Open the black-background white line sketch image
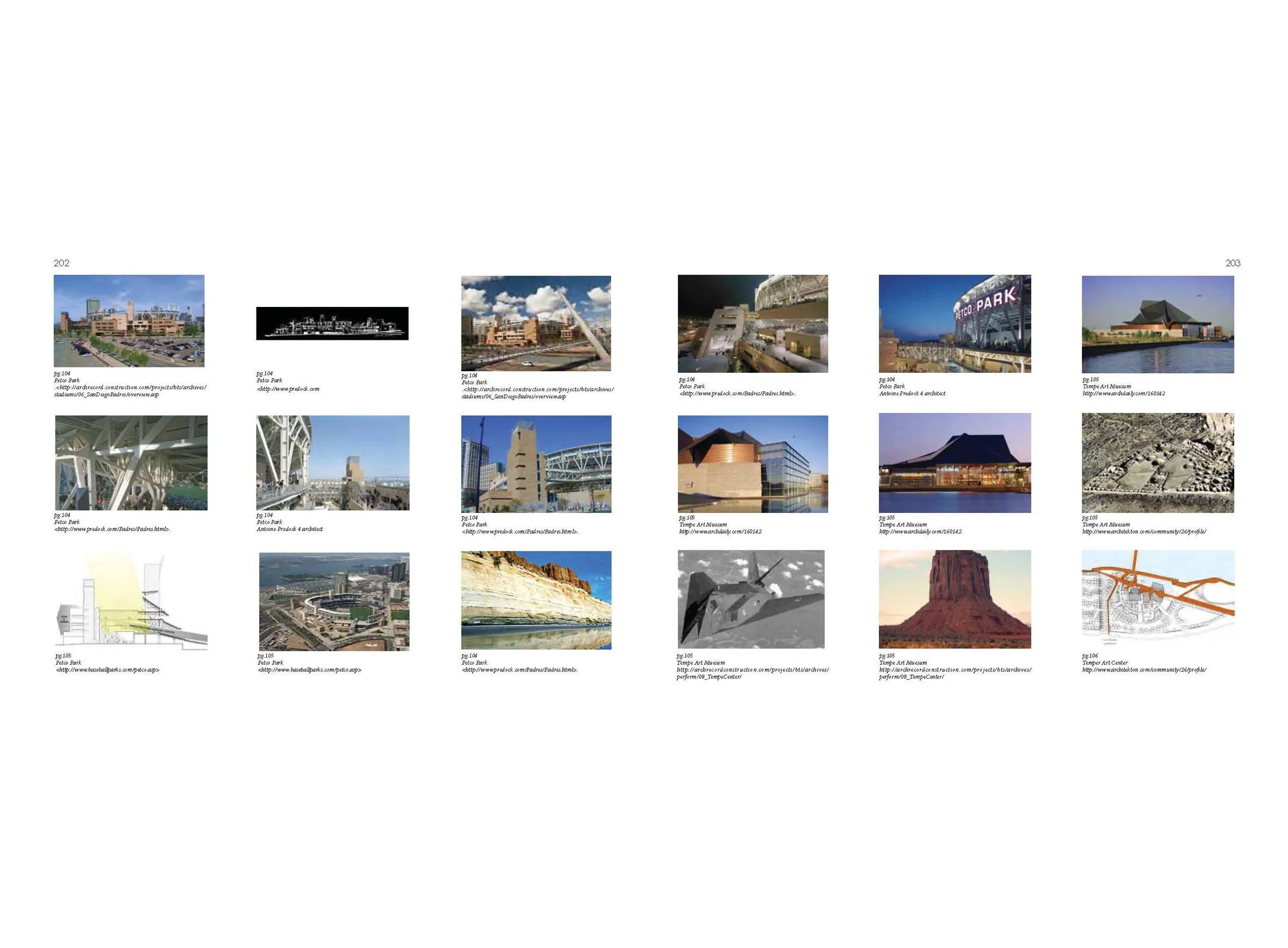 click(x=332, y=323)
